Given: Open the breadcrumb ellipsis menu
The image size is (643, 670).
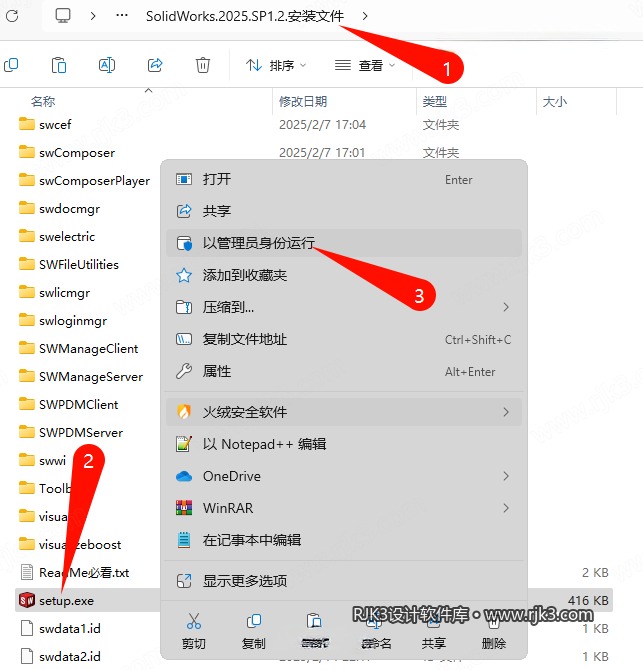Looking at the screenshot, I should point(122,16).
